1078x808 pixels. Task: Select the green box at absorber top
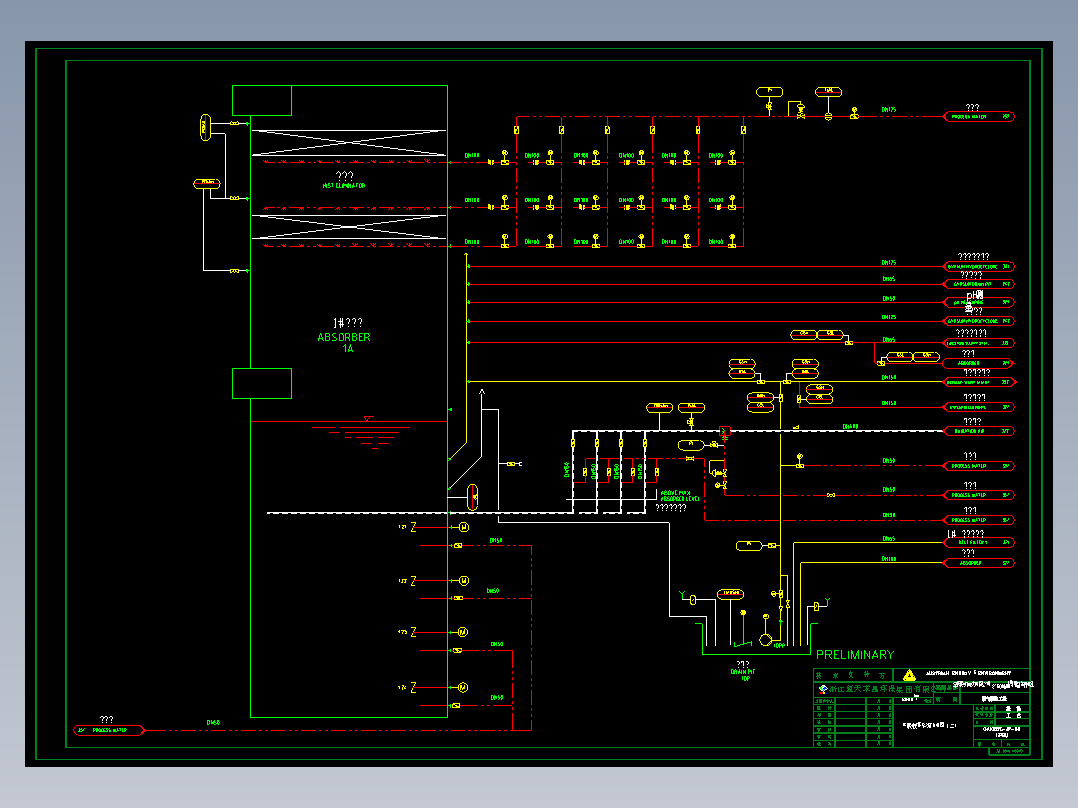pos(262,100)
